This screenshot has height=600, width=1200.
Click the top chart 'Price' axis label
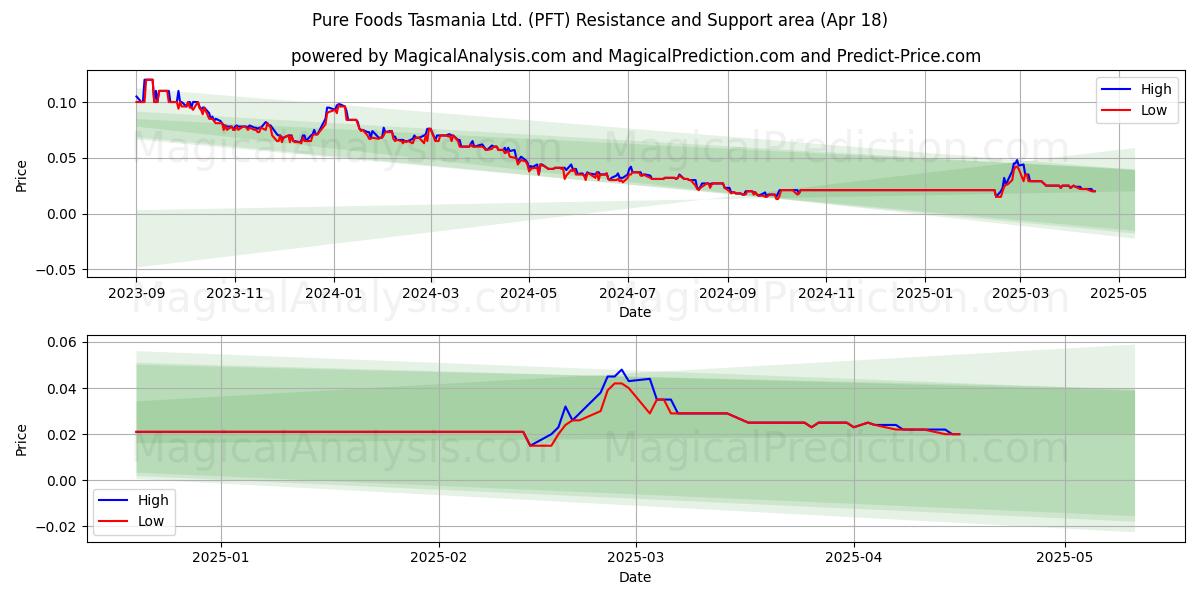click(x=22, y=175)
